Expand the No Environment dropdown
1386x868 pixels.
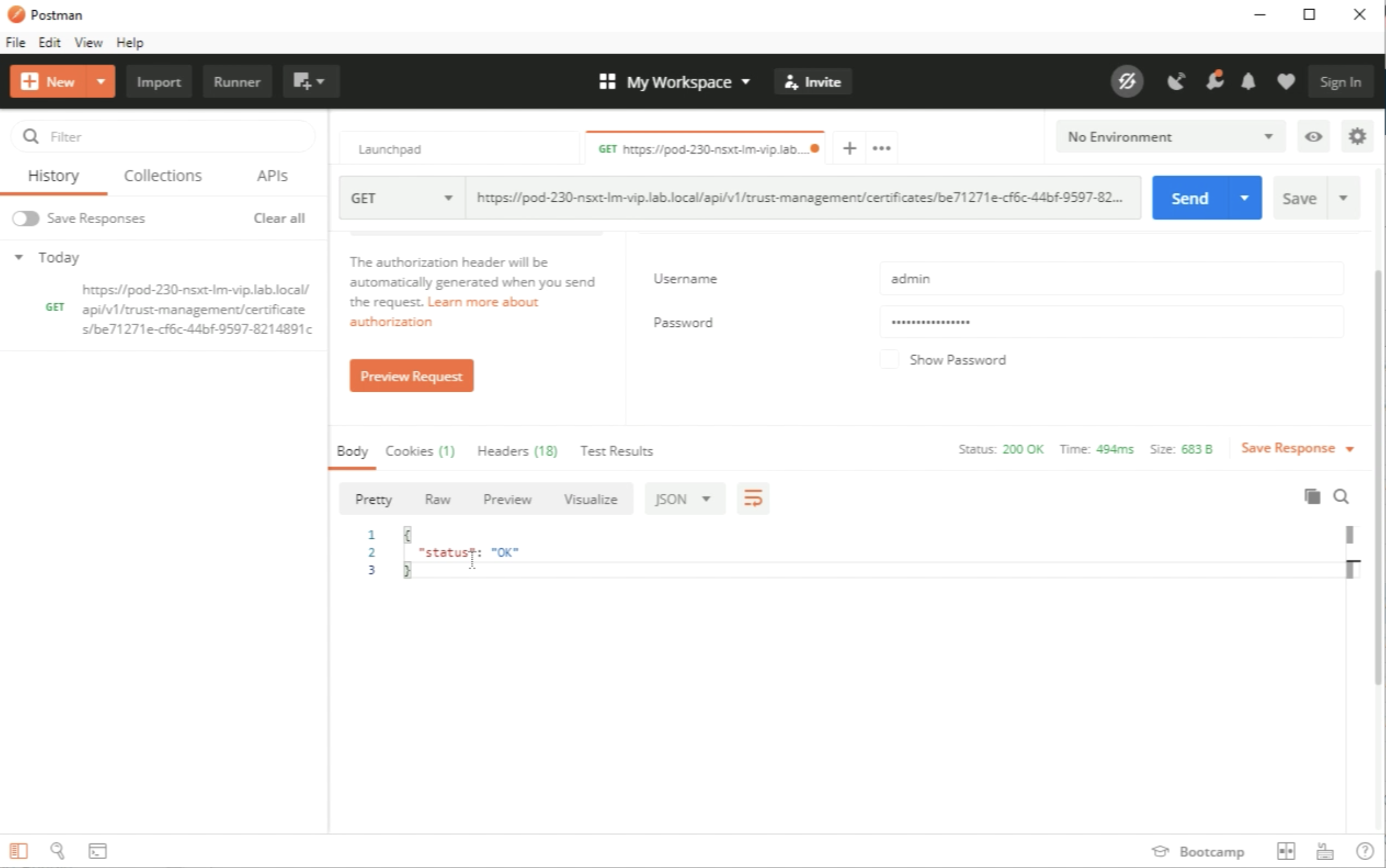click(1169, 136)
